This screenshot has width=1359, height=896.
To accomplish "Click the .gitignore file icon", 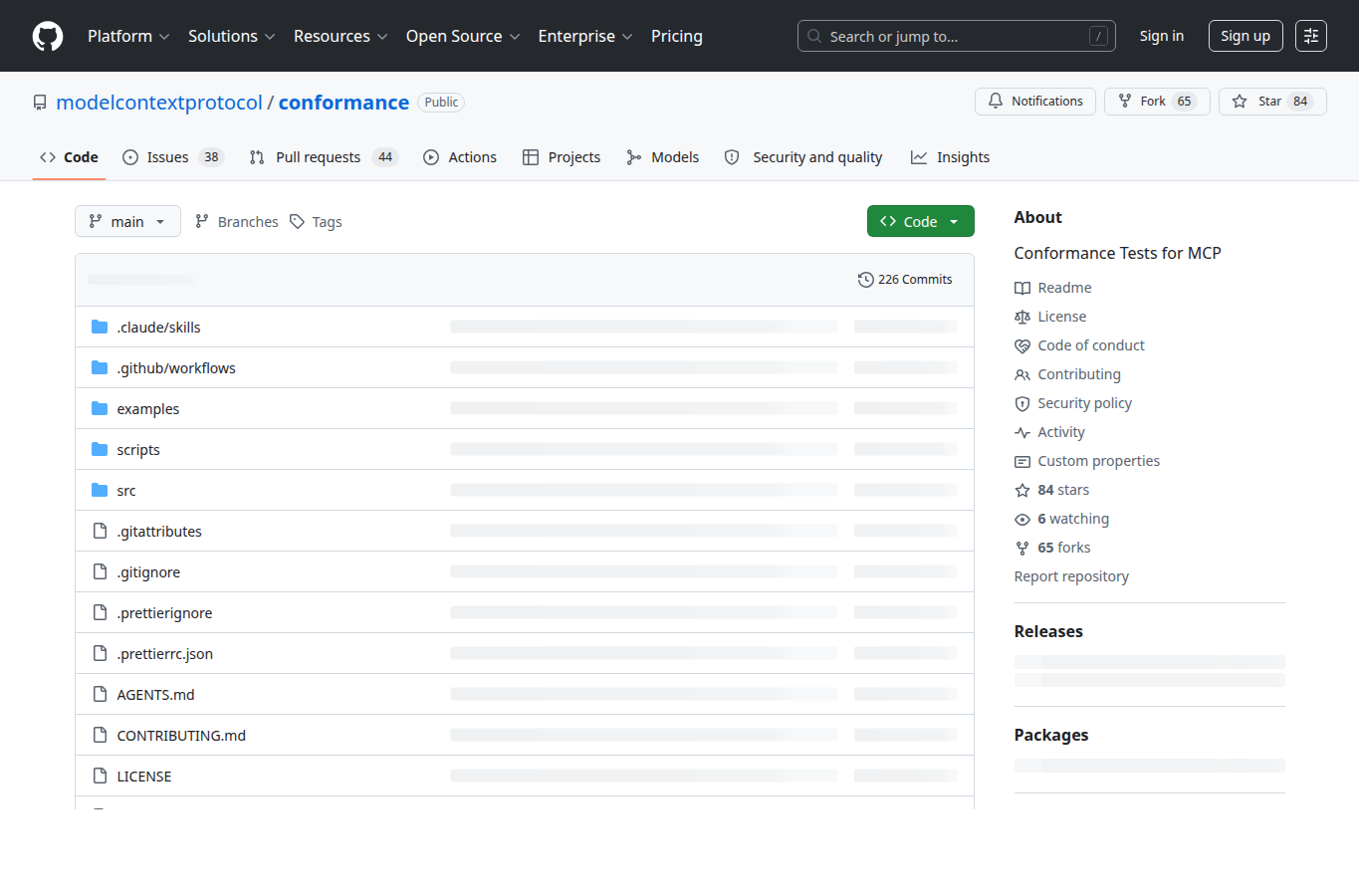I will click(100, 571).
